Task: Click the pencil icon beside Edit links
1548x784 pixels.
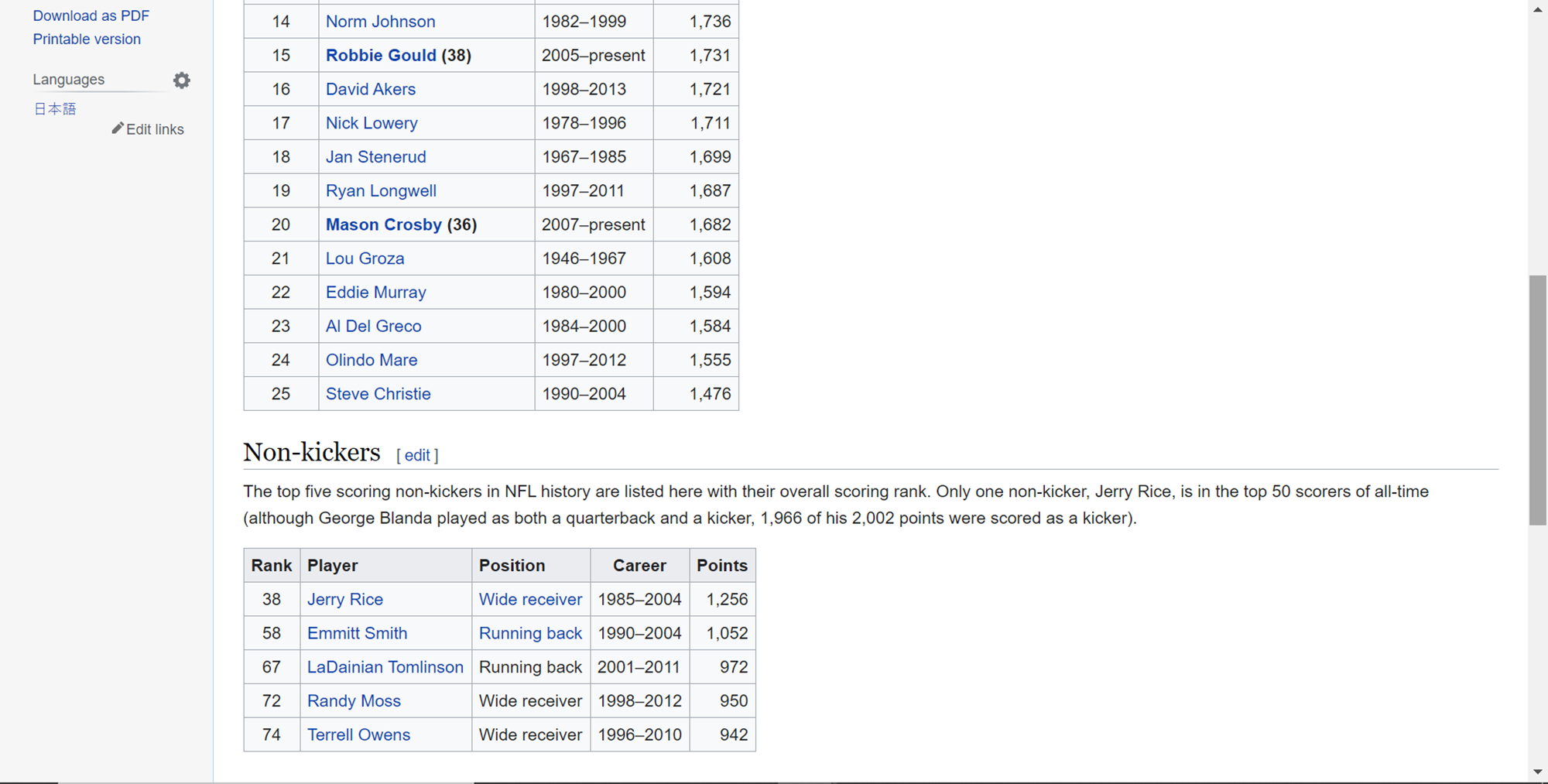Action: tap(118, 128)
